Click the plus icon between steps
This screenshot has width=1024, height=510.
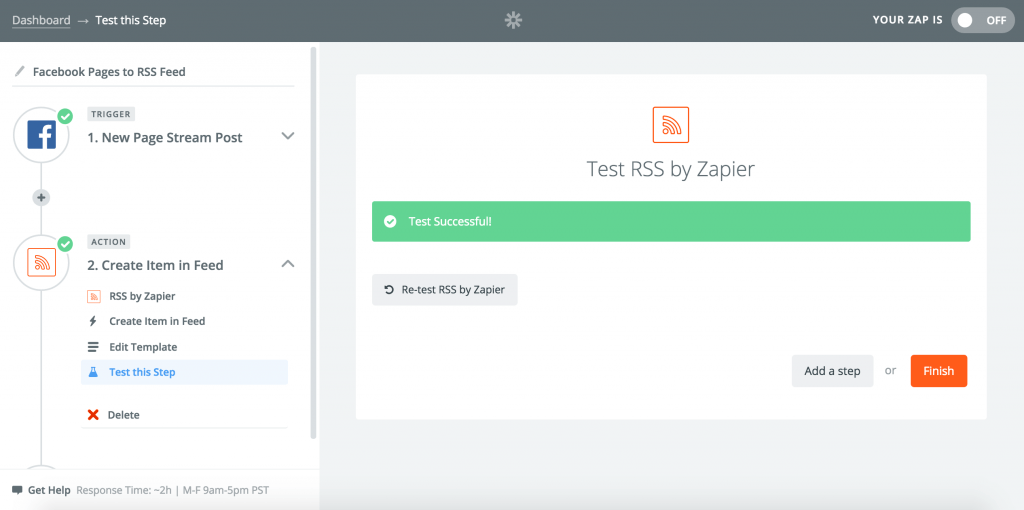point(41,197)
